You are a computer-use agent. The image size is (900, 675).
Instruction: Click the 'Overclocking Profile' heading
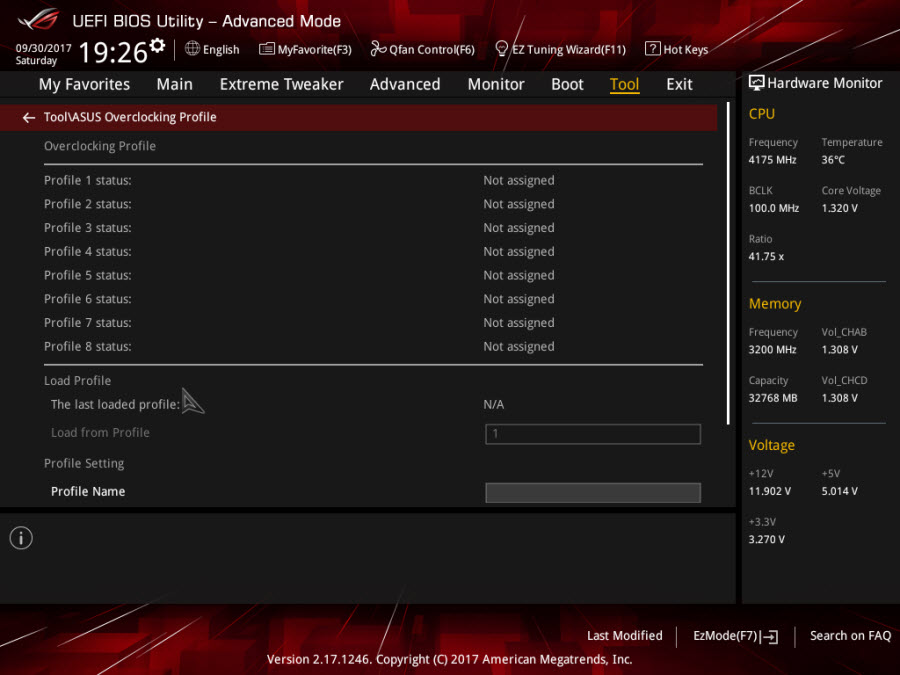pyautogui.click(x=100, y=146)
